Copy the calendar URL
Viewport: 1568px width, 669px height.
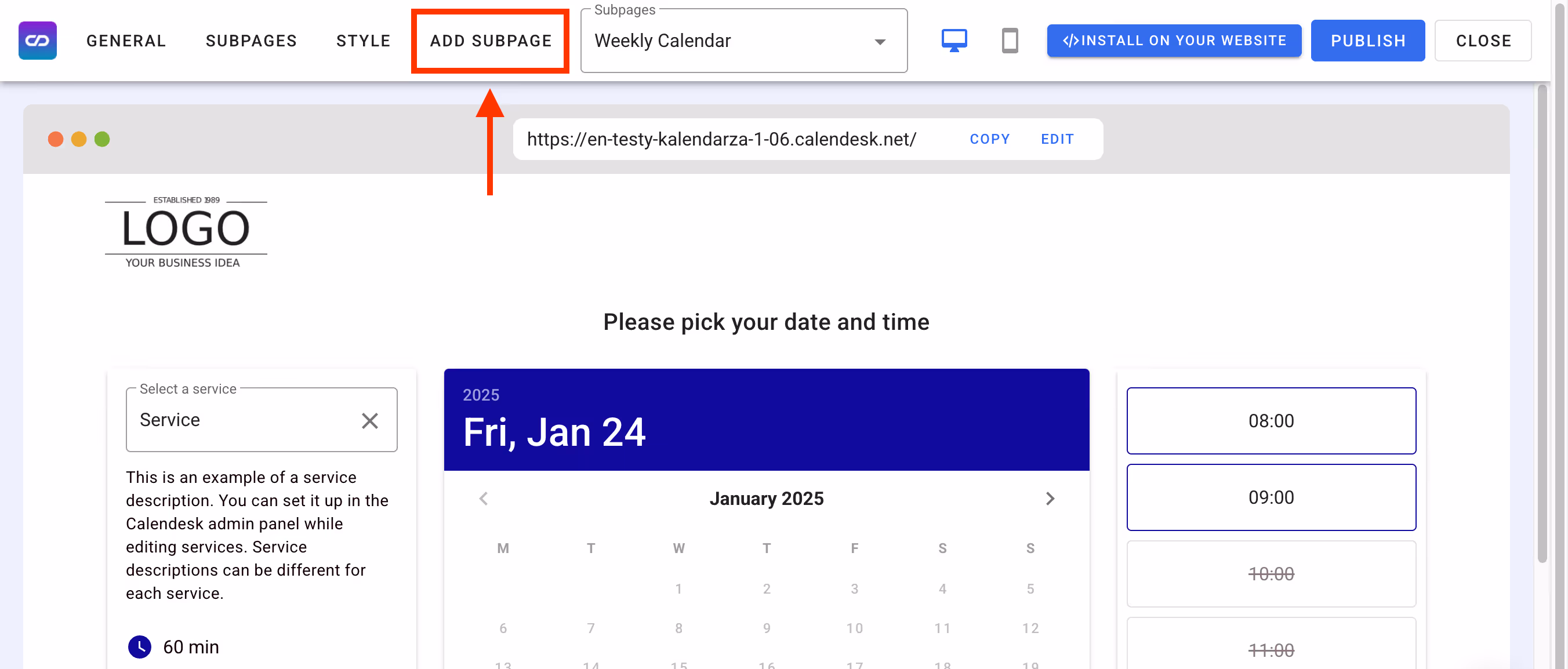pyautogui.click(x=989, y=139)
